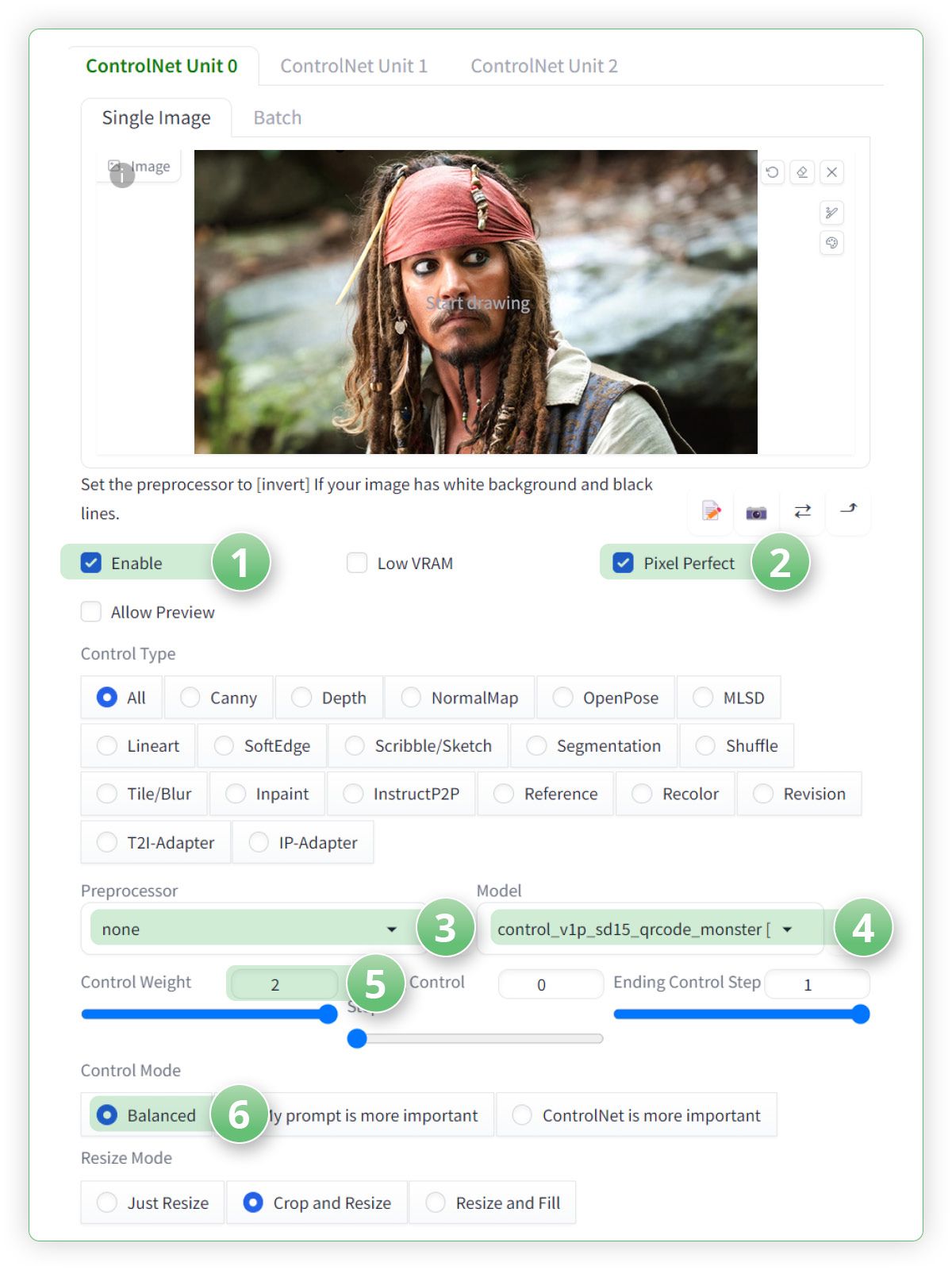Select the All control type
The width and height of the screenshot is (952, 1270).
click(121, 698)
